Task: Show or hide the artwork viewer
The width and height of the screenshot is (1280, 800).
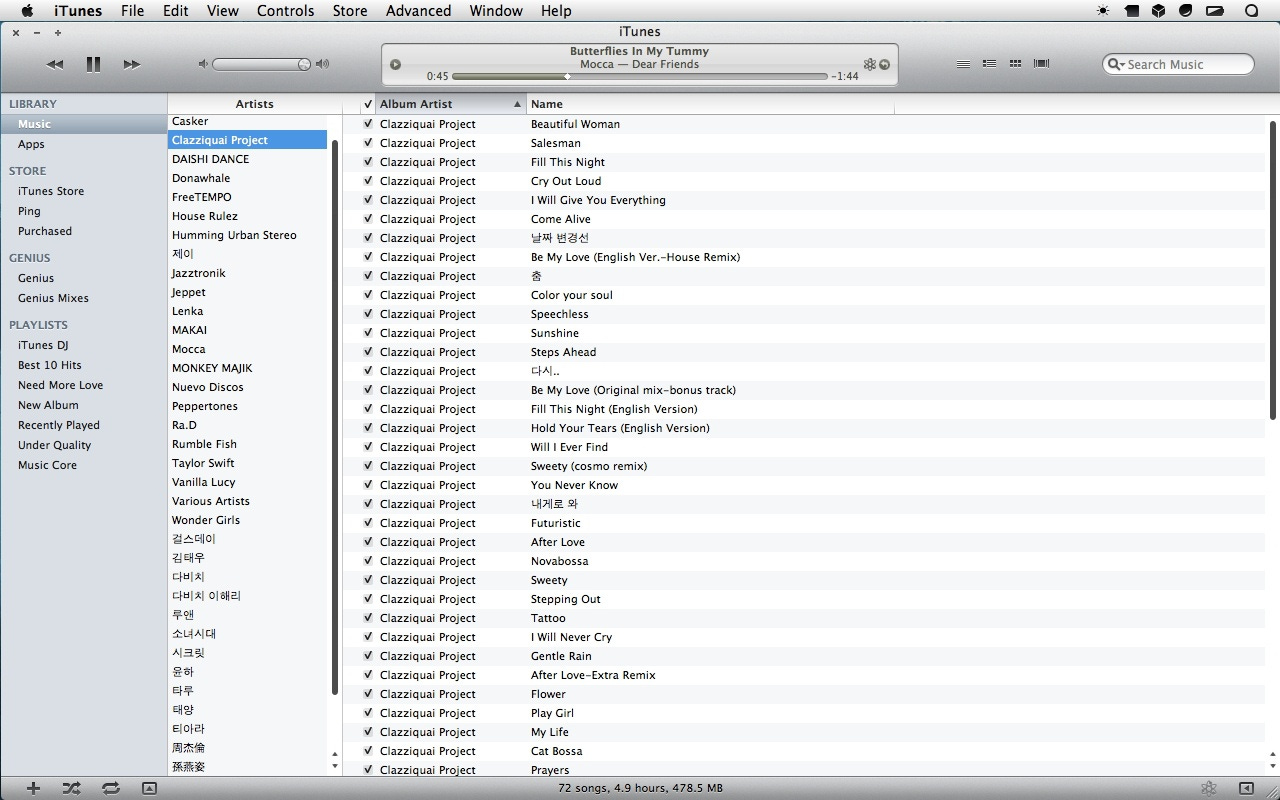Action: pyautogui.click(x=149, y=788)
